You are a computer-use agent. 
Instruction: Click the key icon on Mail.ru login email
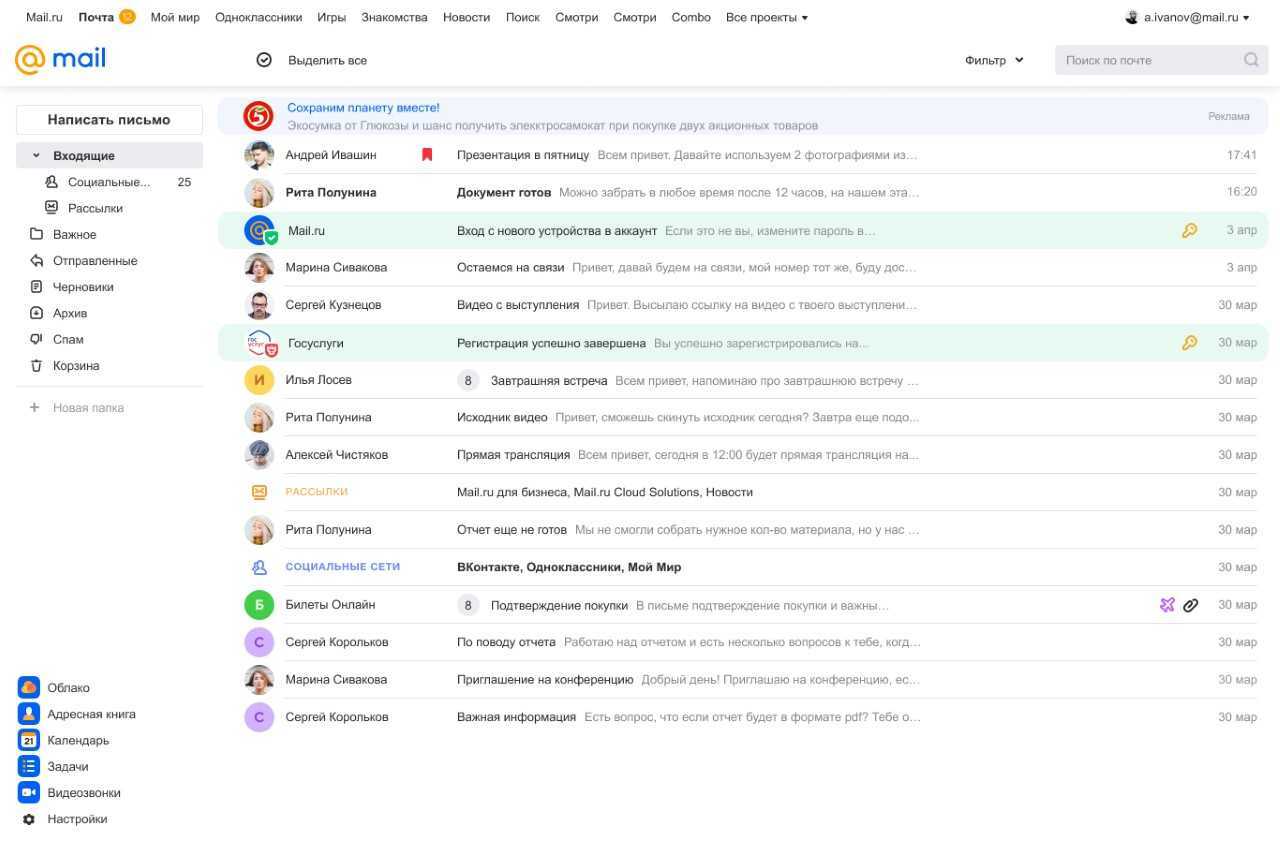click(x=1189, y=230)
